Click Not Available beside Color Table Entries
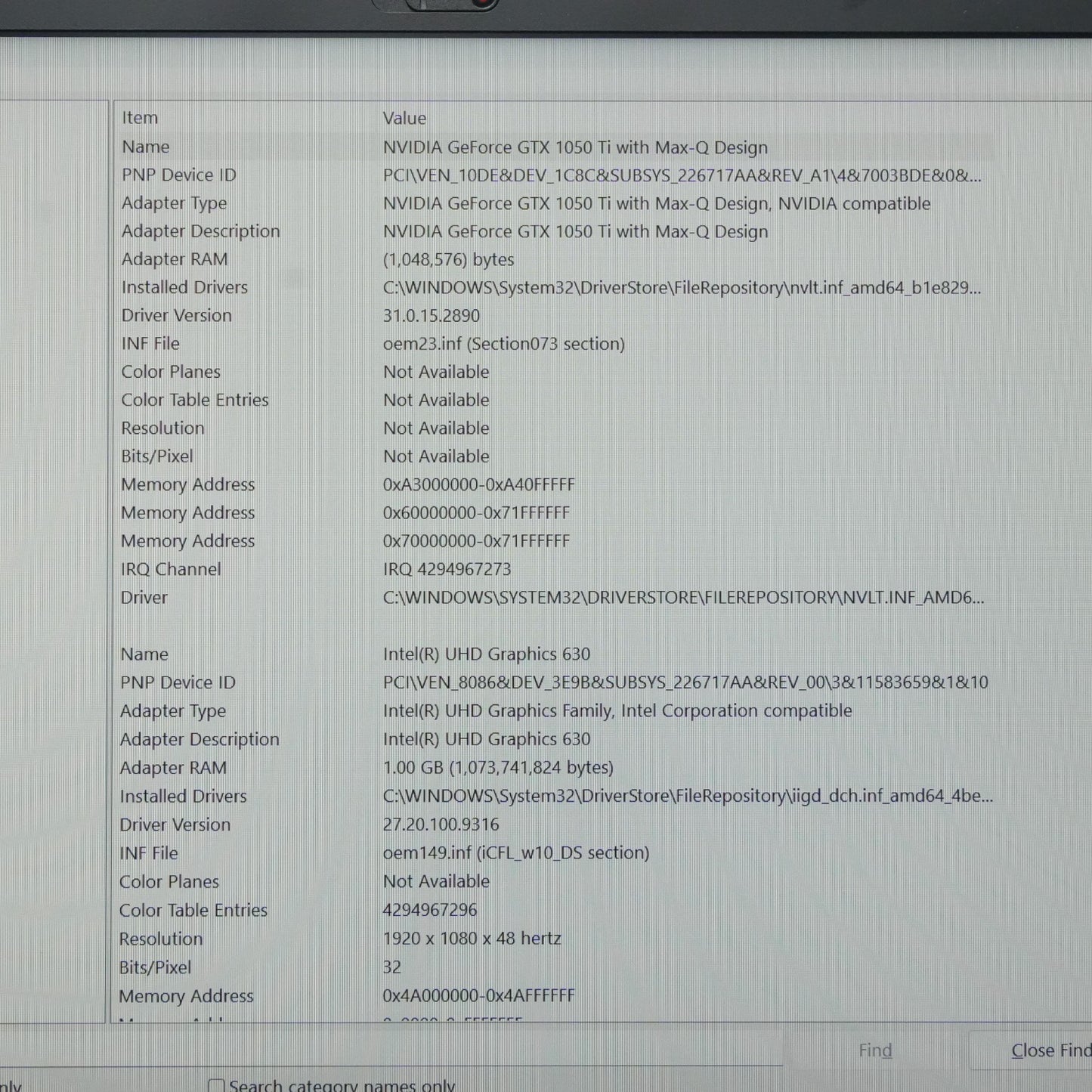This screenshot has height=1092, width=1092. (x=436, y=401)
